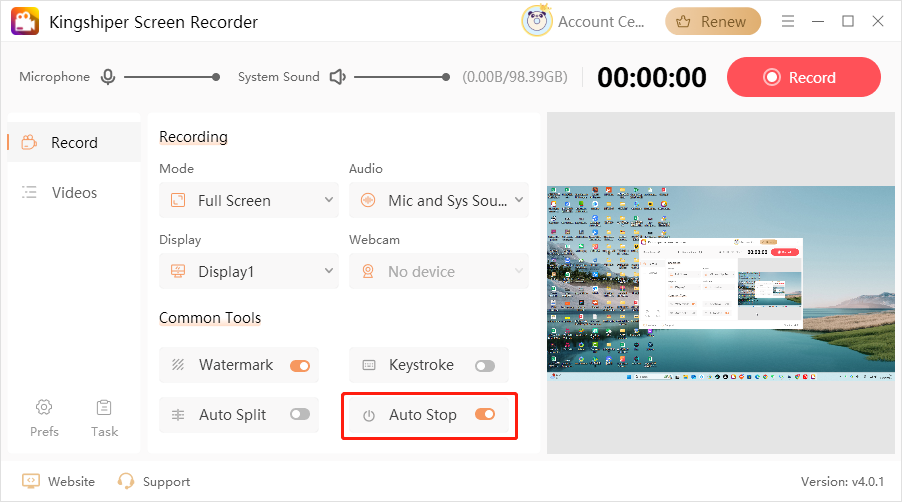This screenshot has height=502, width=902.
Task: Click the Display1 monitor icon
Action: point(178,271)
